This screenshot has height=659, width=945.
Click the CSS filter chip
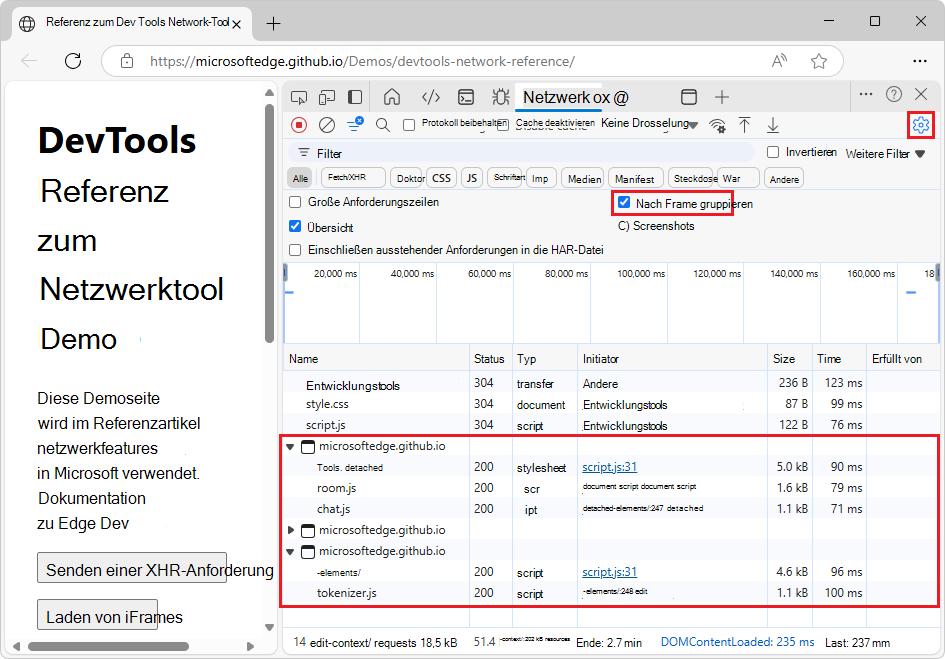(x=441, y=177)
